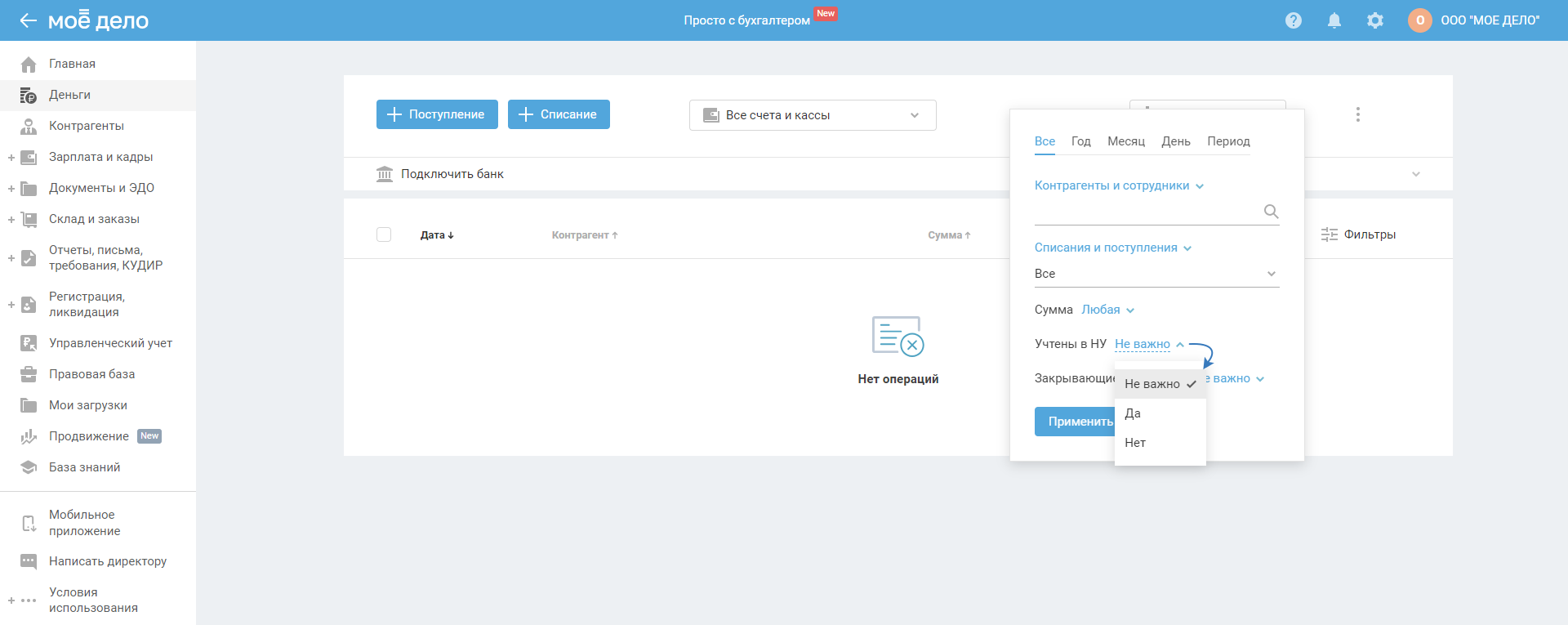Open Управленческий учет in sidebar
The image size is (1568, 625).
110,343
